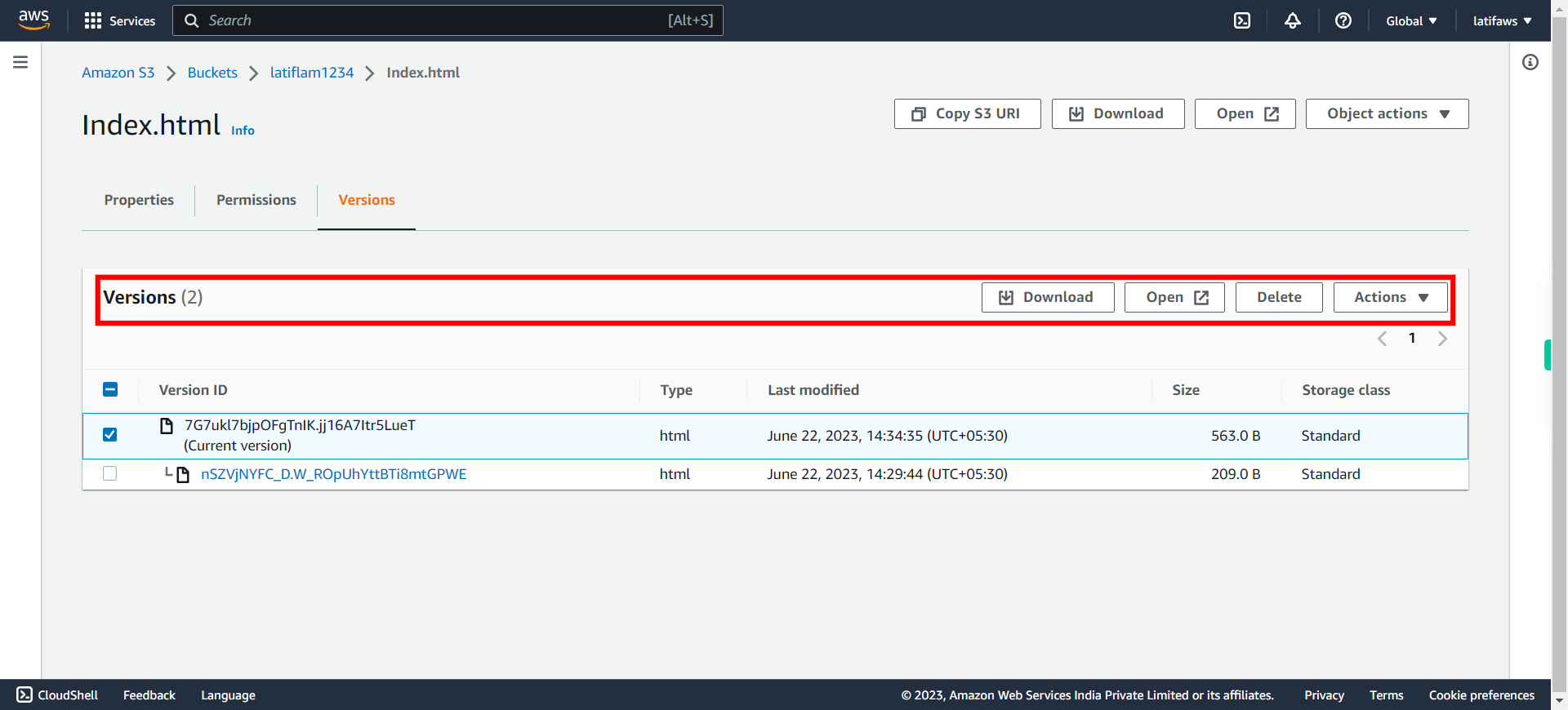This screenshot has width=1568, height=710.
Task: Go to next page of versions
Action: (x=1442, y=339)
